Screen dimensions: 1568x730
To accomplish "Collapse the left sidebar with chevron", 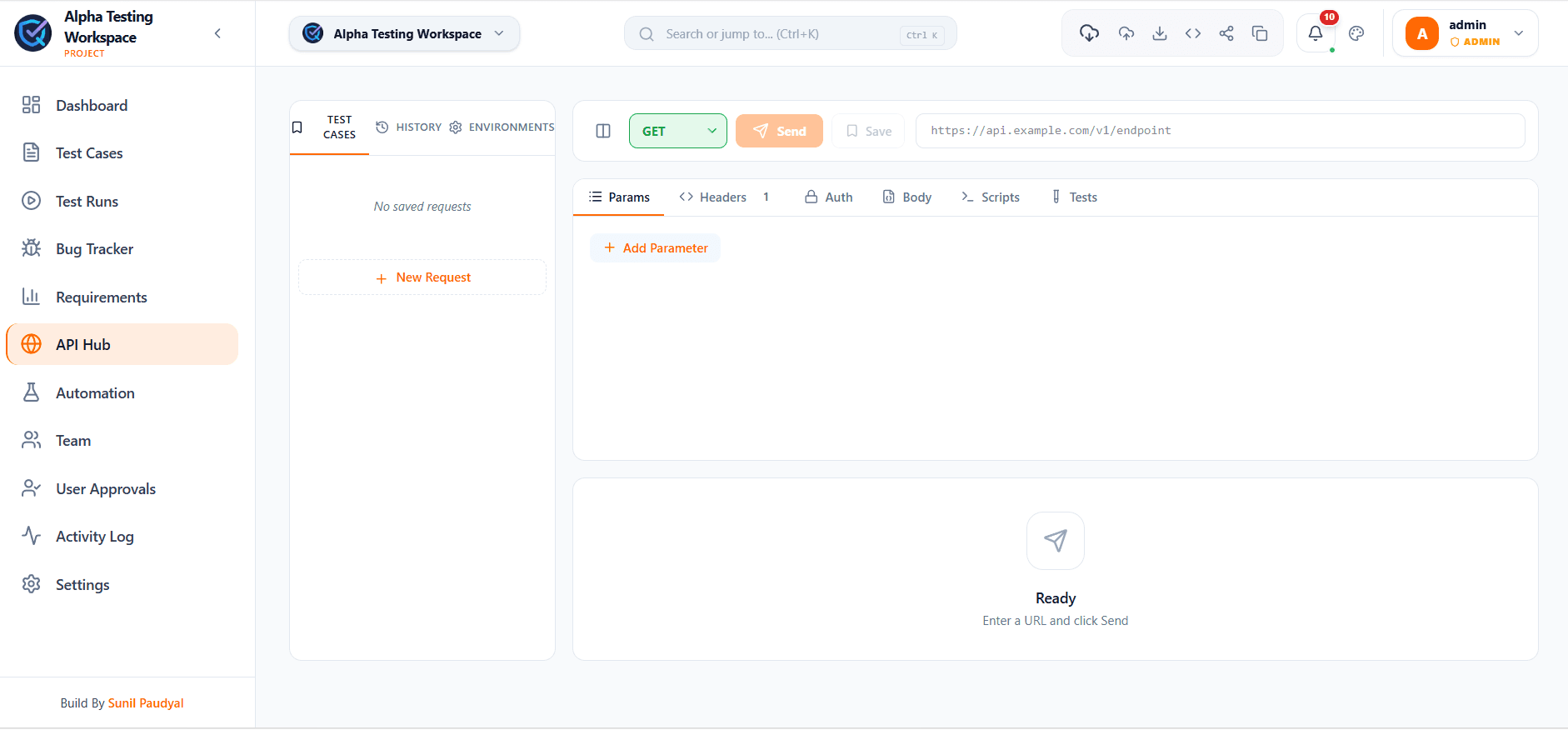I will 217,33.
